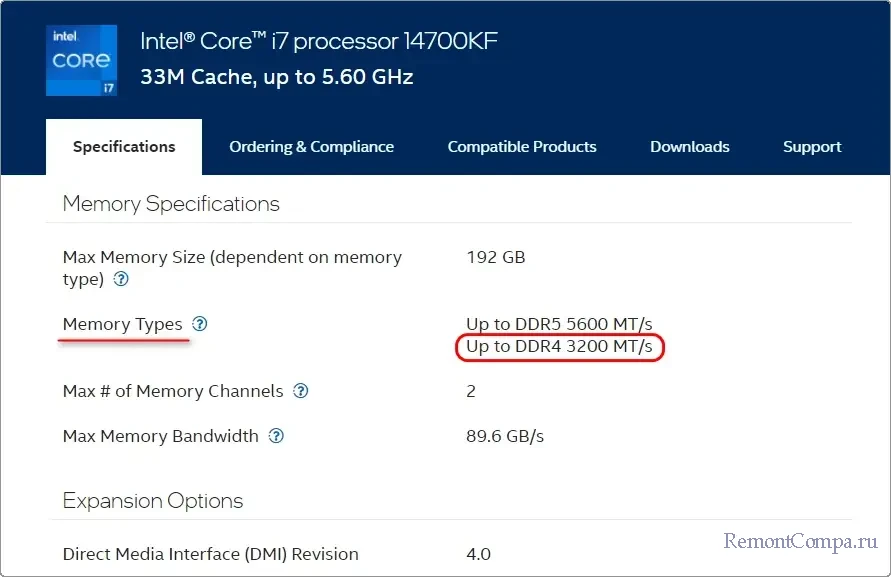Go to the Downloads tab

tap(690, 147)
